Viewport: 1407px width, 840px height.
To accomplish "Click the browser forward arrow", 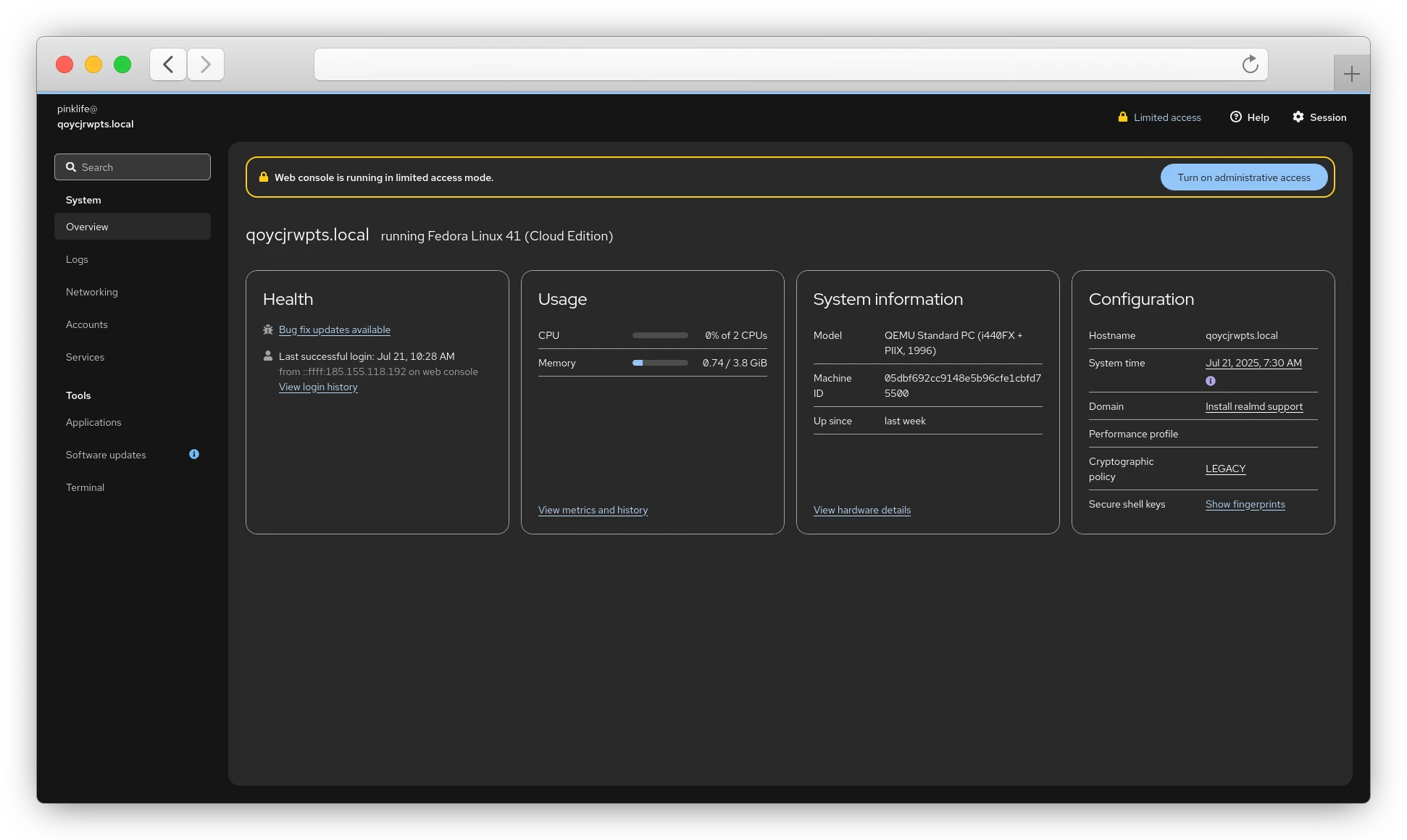I will click(206, 64).
